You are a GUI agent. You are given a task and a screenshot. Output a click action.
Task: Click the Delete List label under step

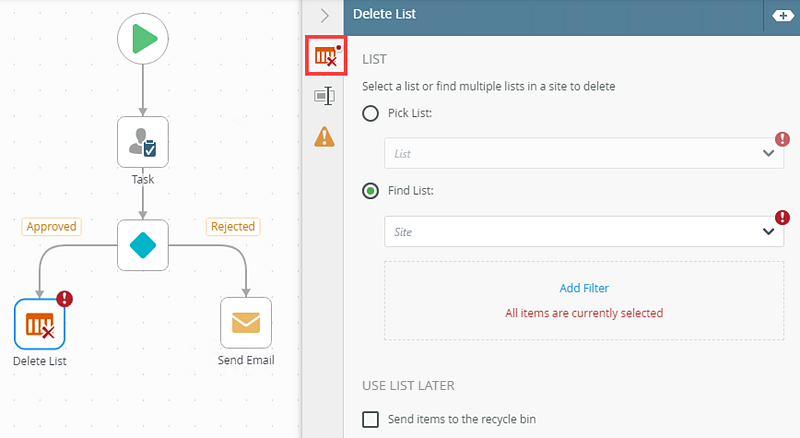tap(40, 361)
